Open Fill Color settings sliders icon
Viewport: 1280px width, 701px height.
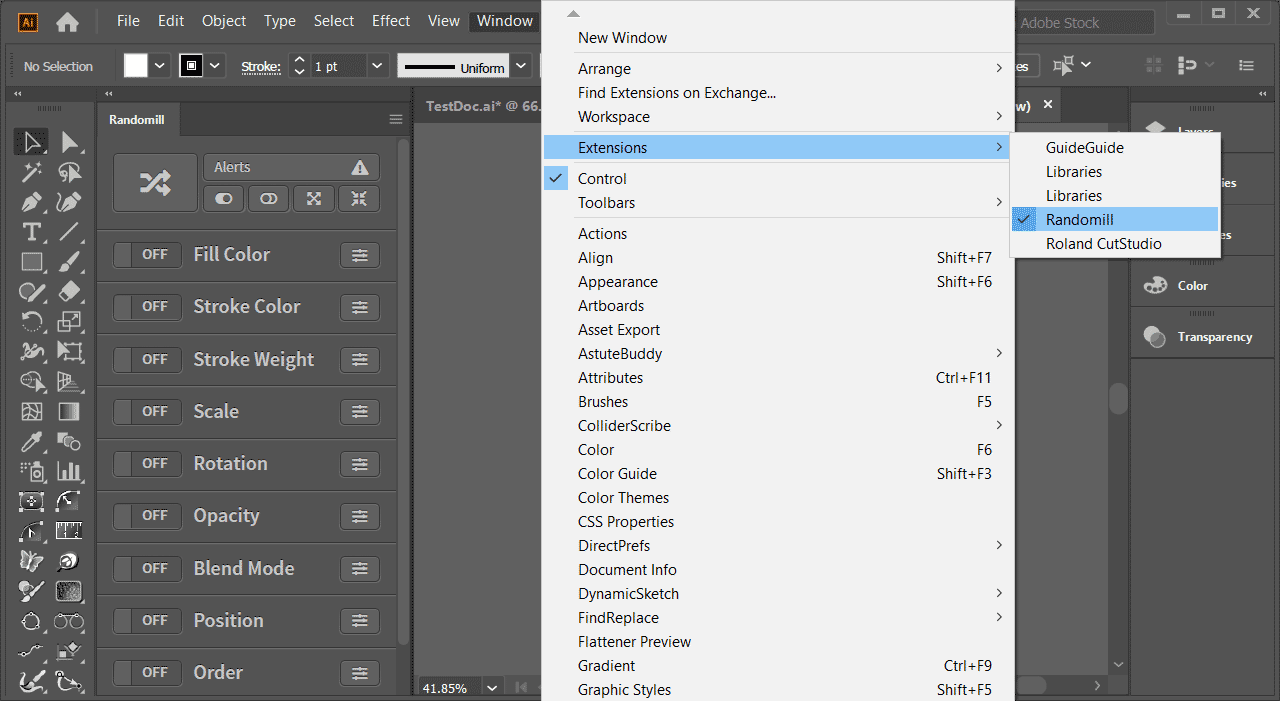point(359,255)
